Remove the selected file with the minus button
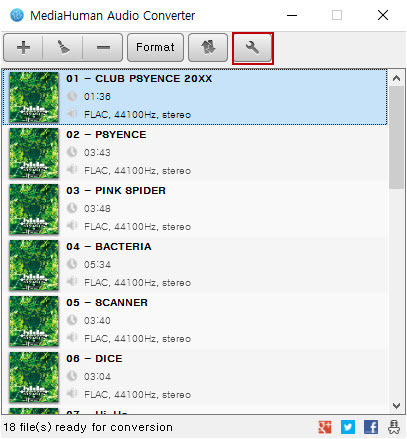 coord(103,48)
